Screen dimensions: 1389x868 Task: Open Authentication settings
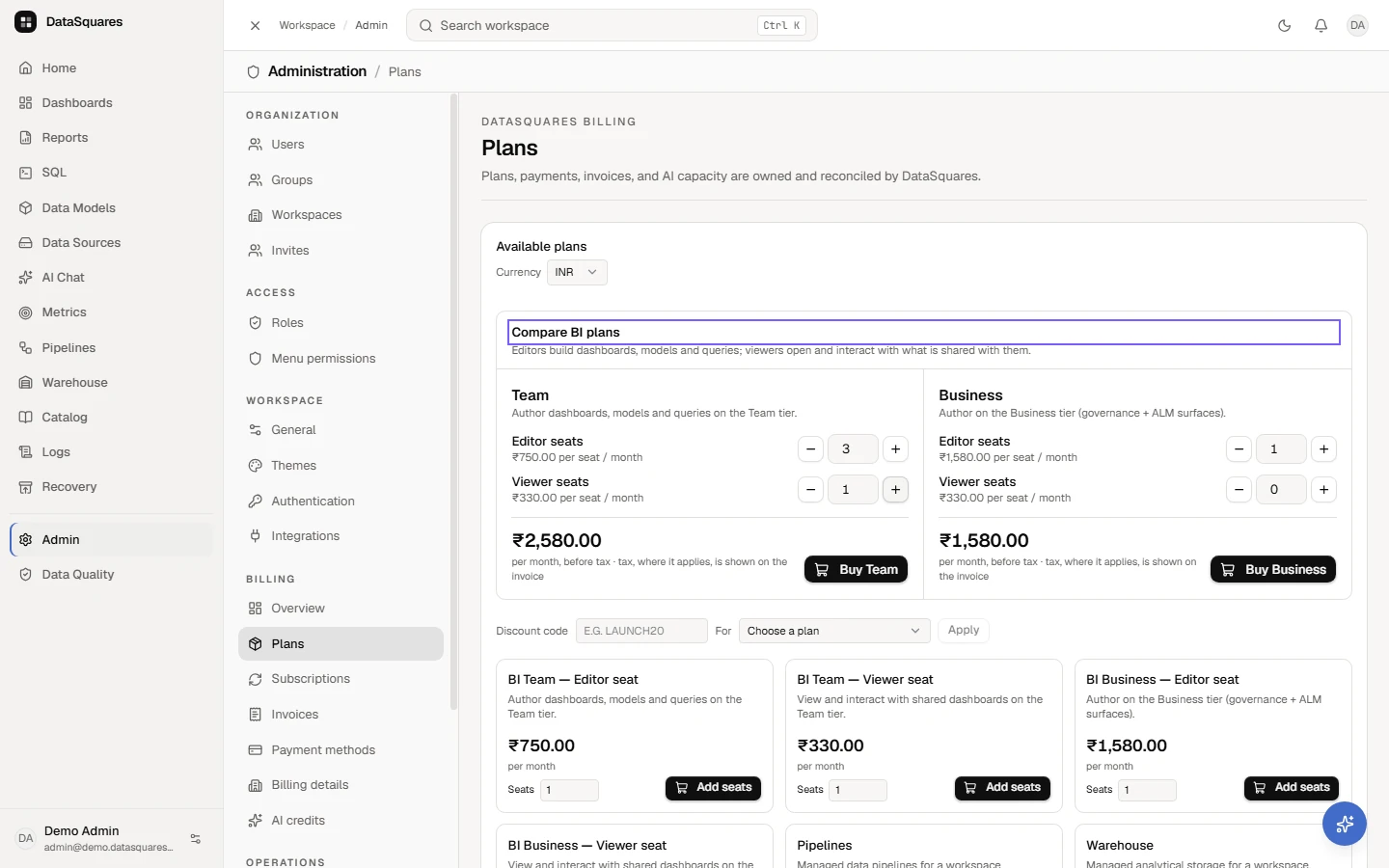point(340,502)
